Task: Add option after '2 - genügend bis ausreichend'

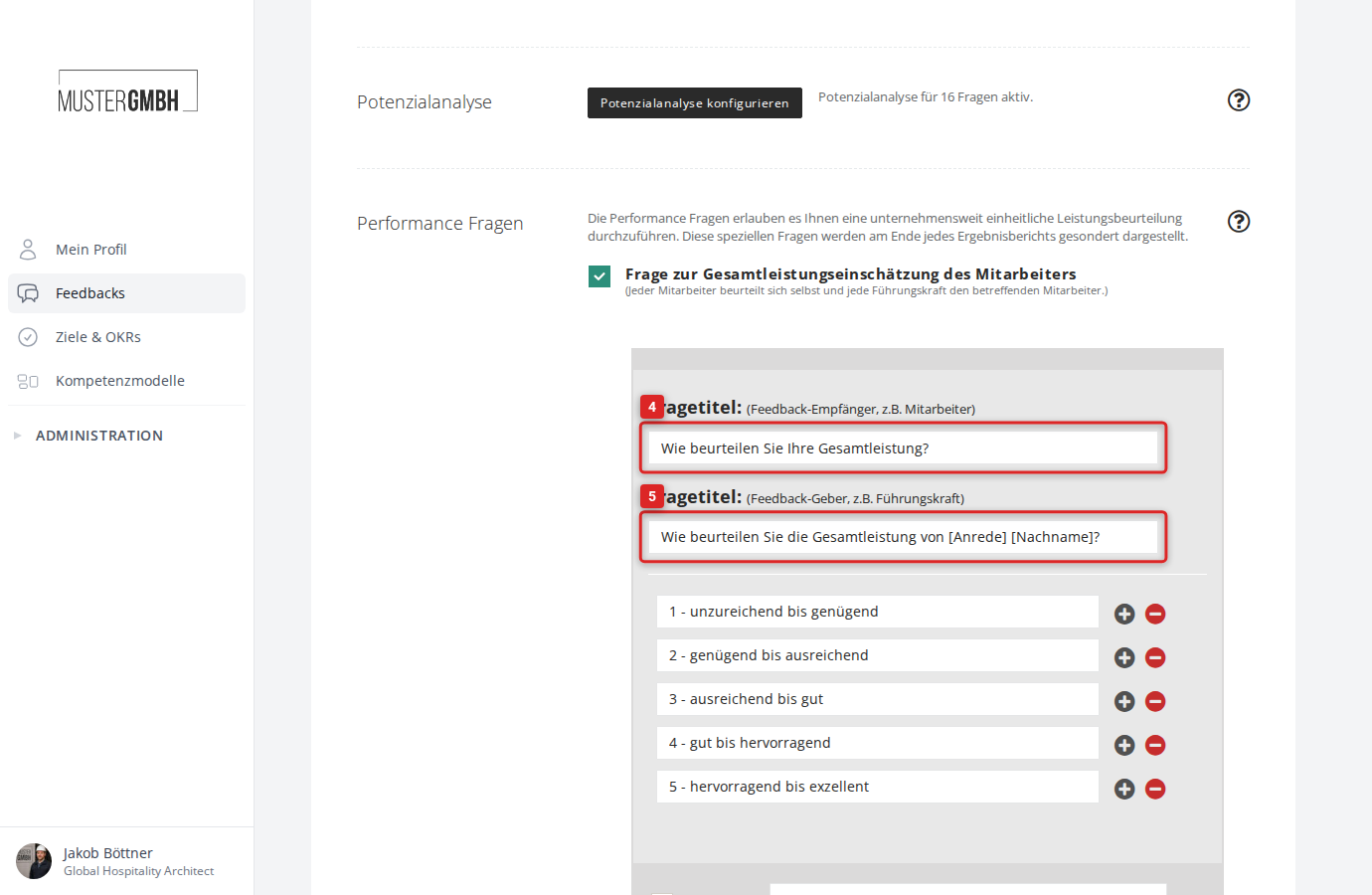Action: [1124, 657]
